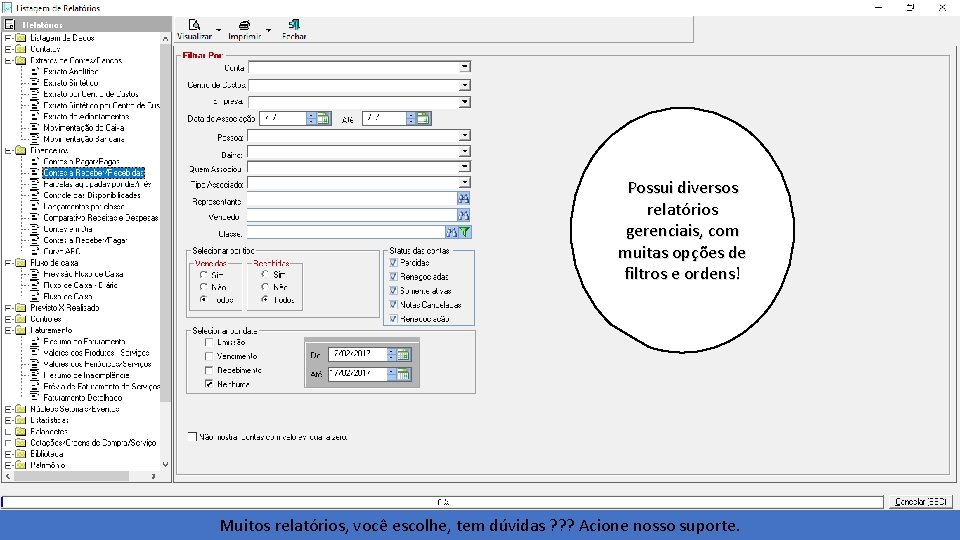
Task: Click the Imprimir printer icon
Action: [x=244, y=25]
